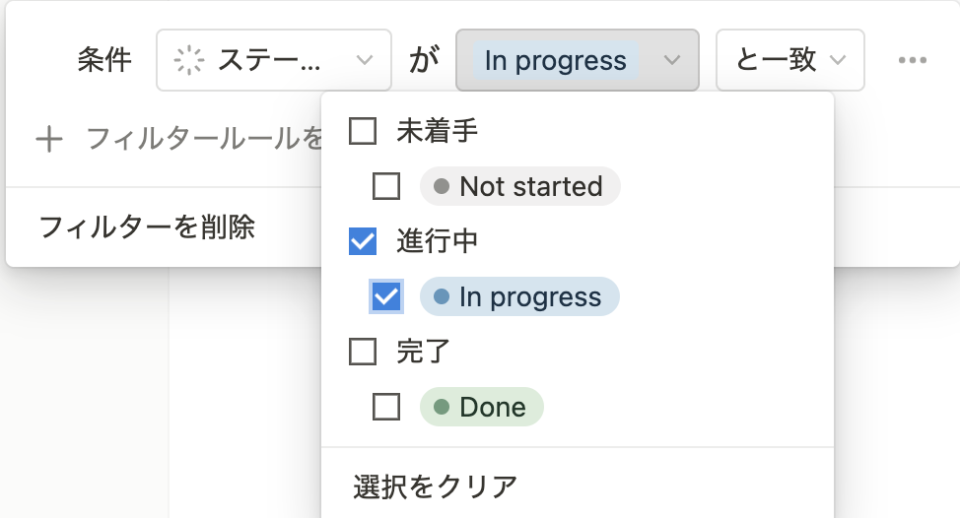The image size is (960, 518).
Task: Click the gray dot on Not started tag
Action: pos(441,186)
